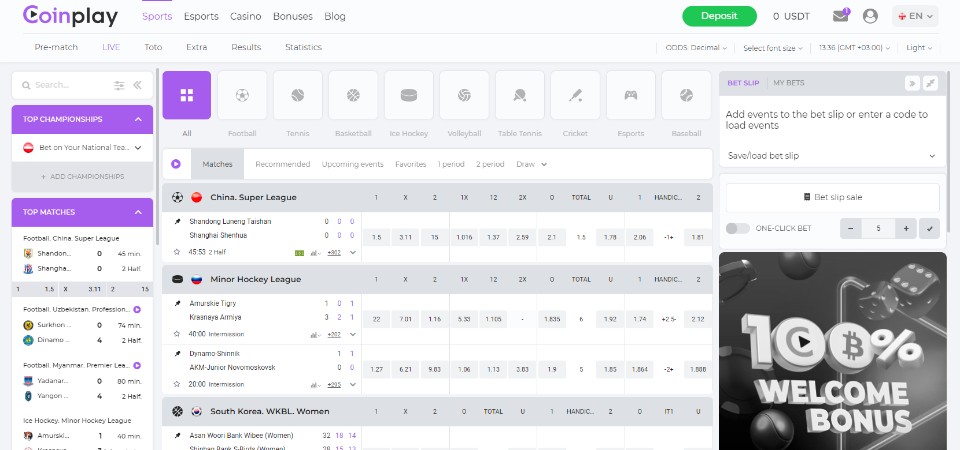The image size is (960, 450).
Task: Open Select font size dropdown
Action: [773, 48]
